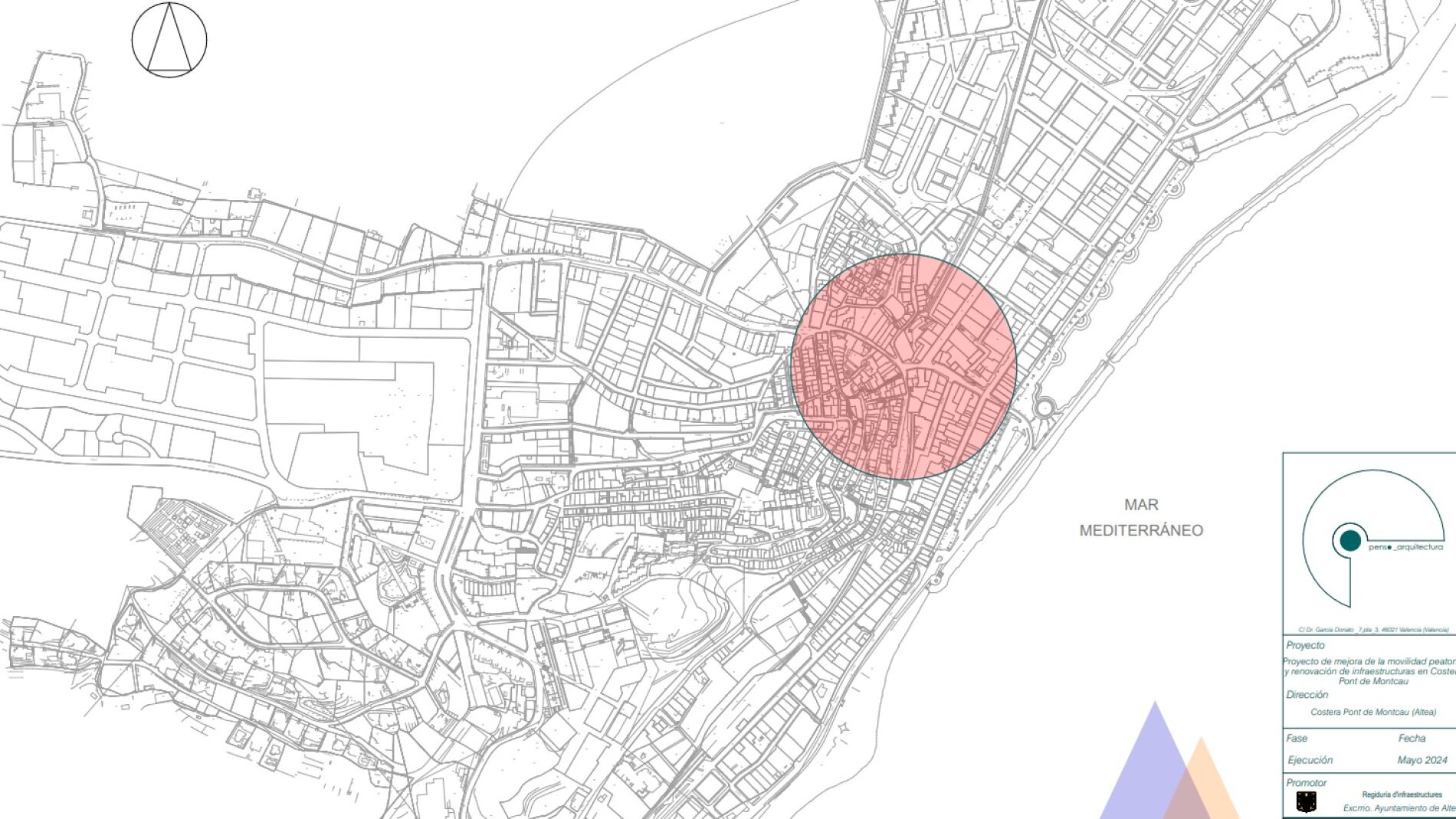Click the Altea town hall coat of arms

pyautogui.click(x=1306, y=802)
